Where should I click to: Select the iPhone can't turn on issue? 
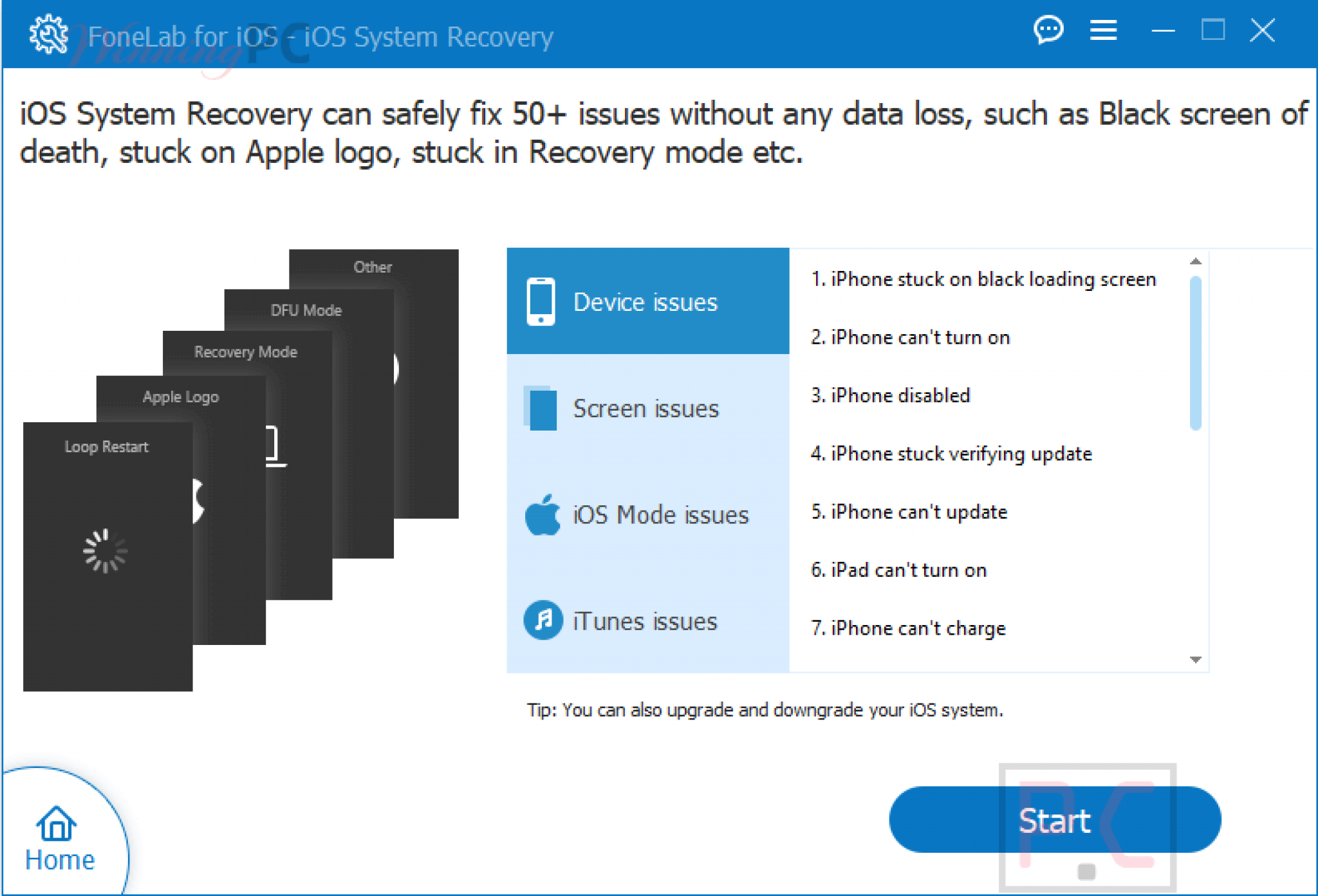pos(910,337)
